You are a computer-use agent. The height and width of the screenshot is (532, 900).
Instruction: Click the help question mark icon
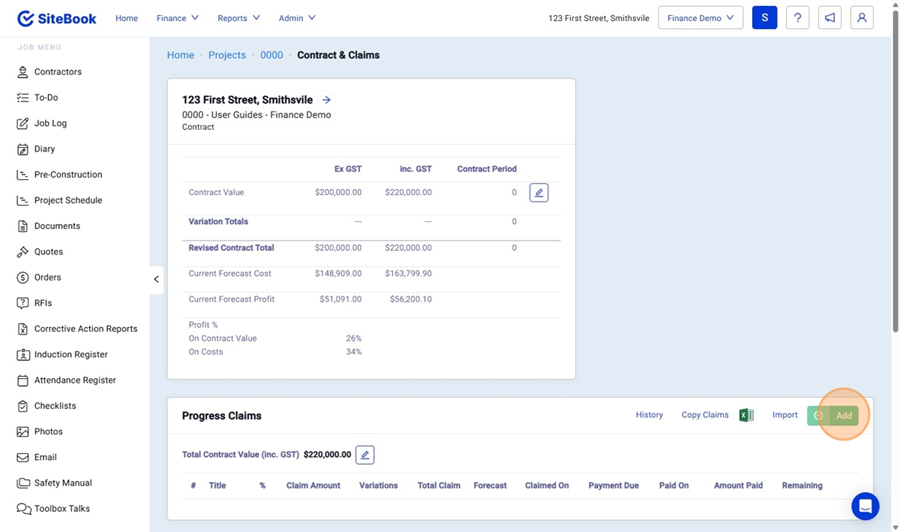pos(797,18)
